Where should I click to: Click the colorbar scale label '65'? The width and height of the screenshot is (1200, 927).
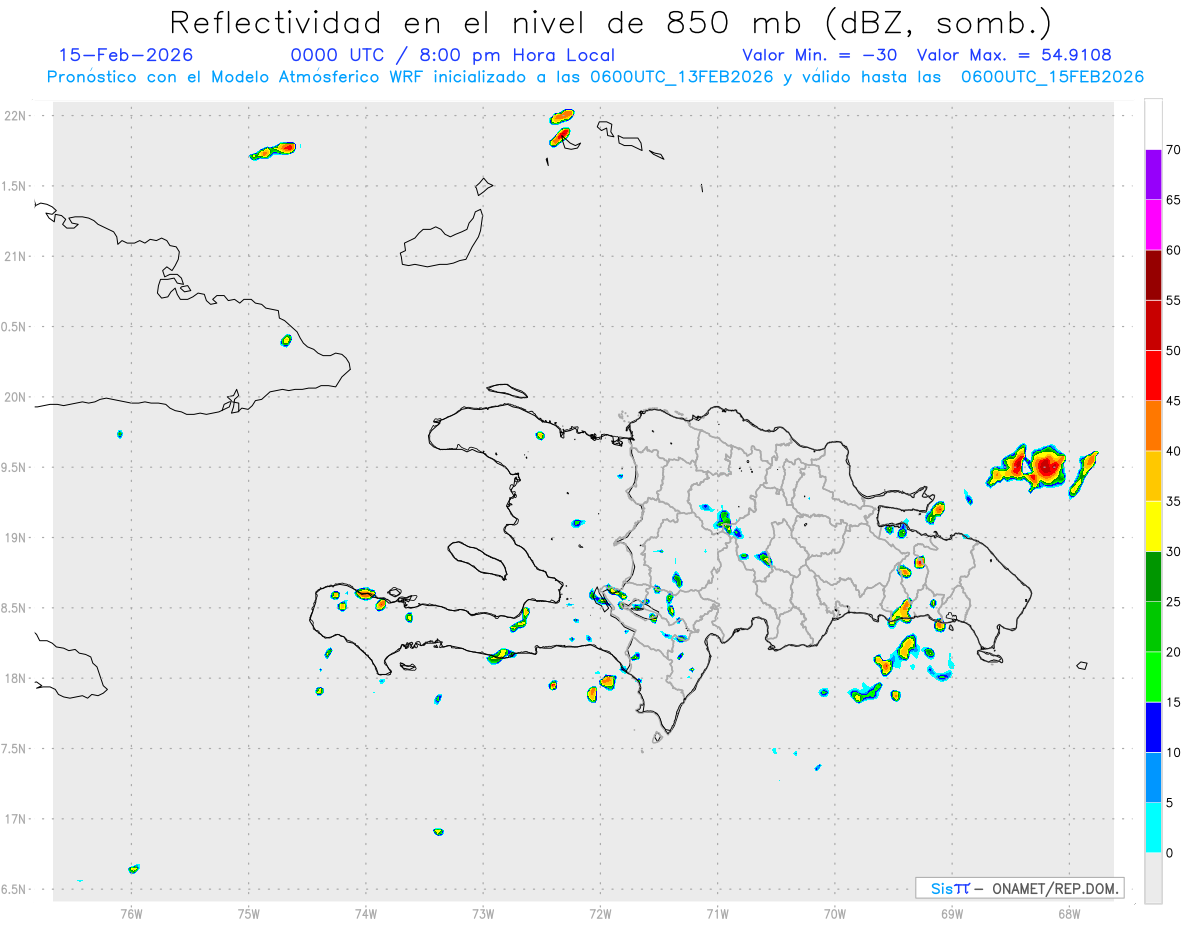click(1174, 200)
